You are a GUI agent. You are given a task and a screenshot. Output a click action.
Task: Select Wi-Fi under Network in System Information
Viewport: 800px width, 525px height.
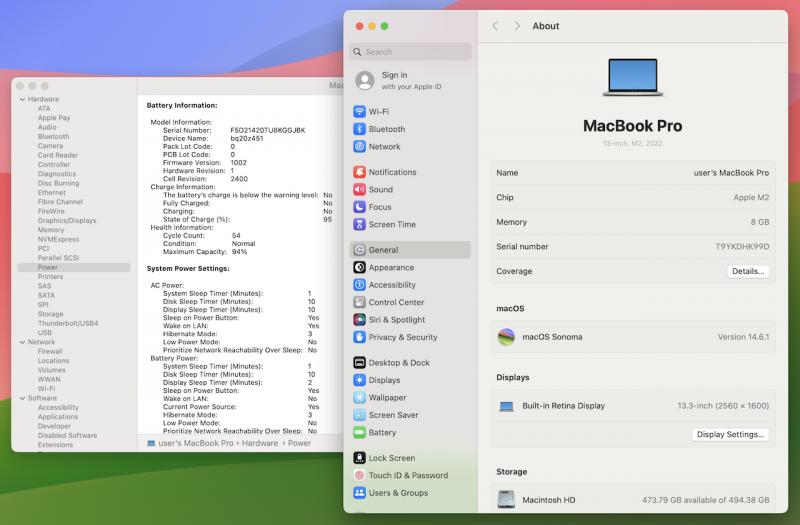46,389
